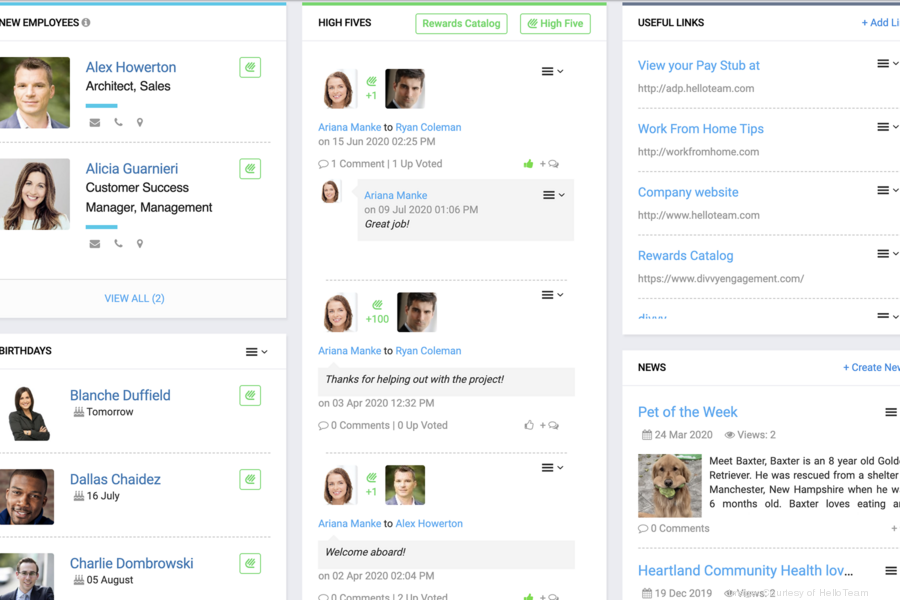Image resolution: width=900 pixels, height=600 pixels.
Task: Send high five to Blanche Duffield
Action: click(x=250, y=395)
